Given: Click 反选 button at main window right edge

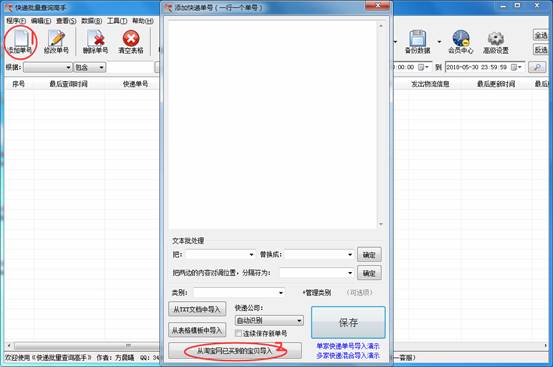Looking at the screenshot, I should tap(541, 50).
